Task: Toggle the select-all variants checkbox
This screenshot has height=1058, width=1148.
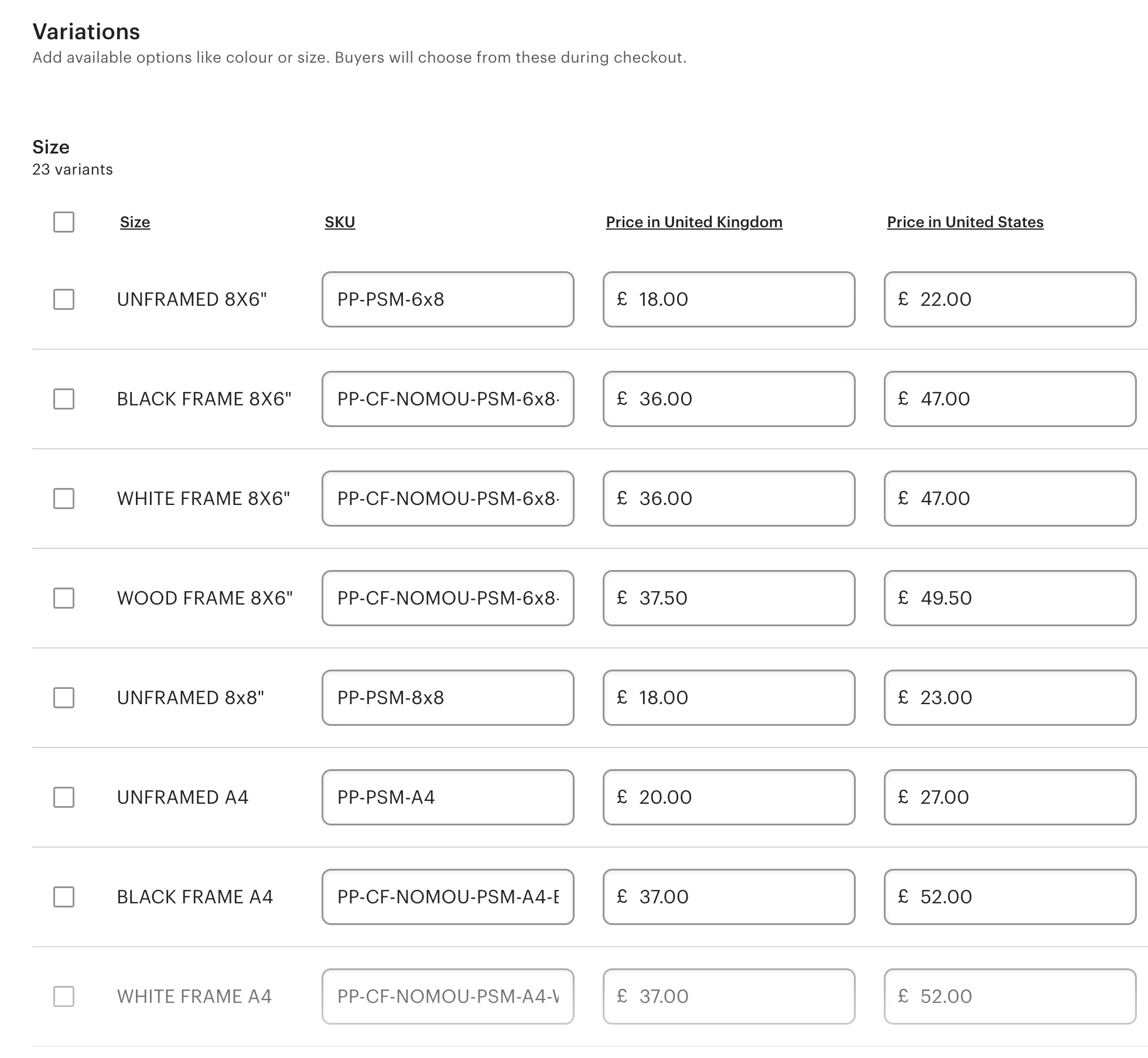Action: (x=64, y=223)
